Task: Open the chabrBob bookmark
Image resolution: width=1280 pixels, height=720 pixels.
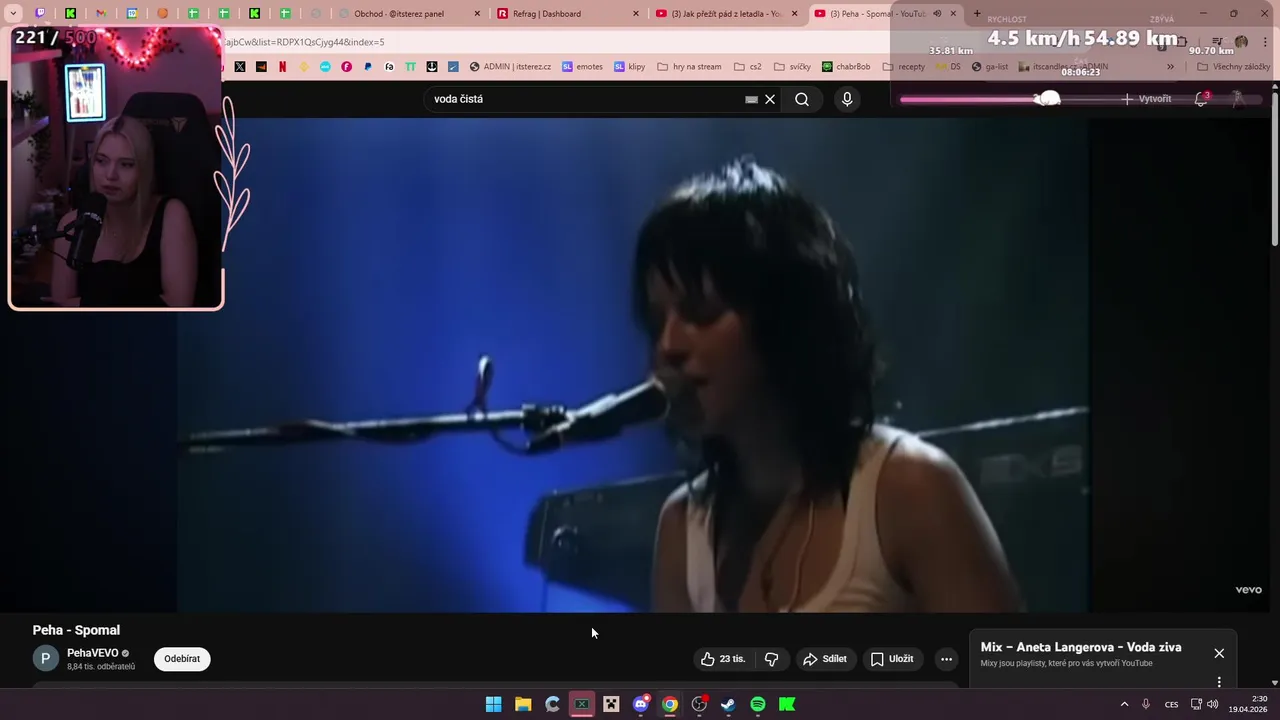Action: (x=846, y=67)
